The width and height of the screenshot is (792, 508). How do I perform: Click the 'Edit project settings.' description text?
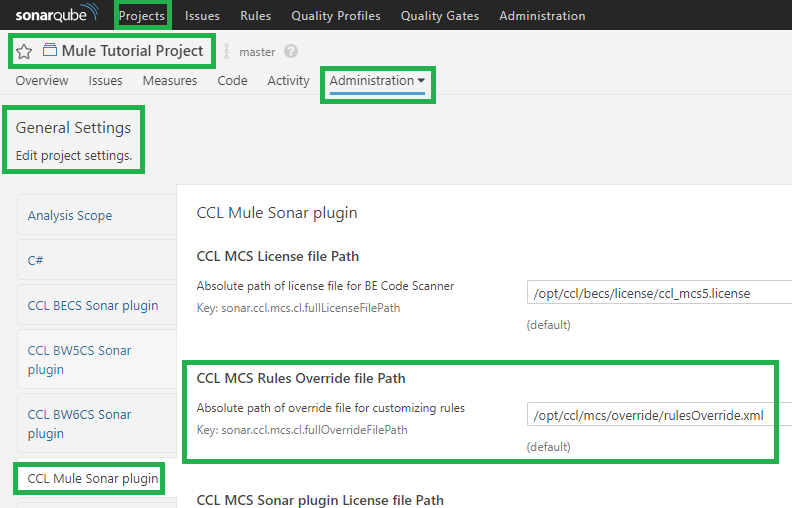pos(74,156)
